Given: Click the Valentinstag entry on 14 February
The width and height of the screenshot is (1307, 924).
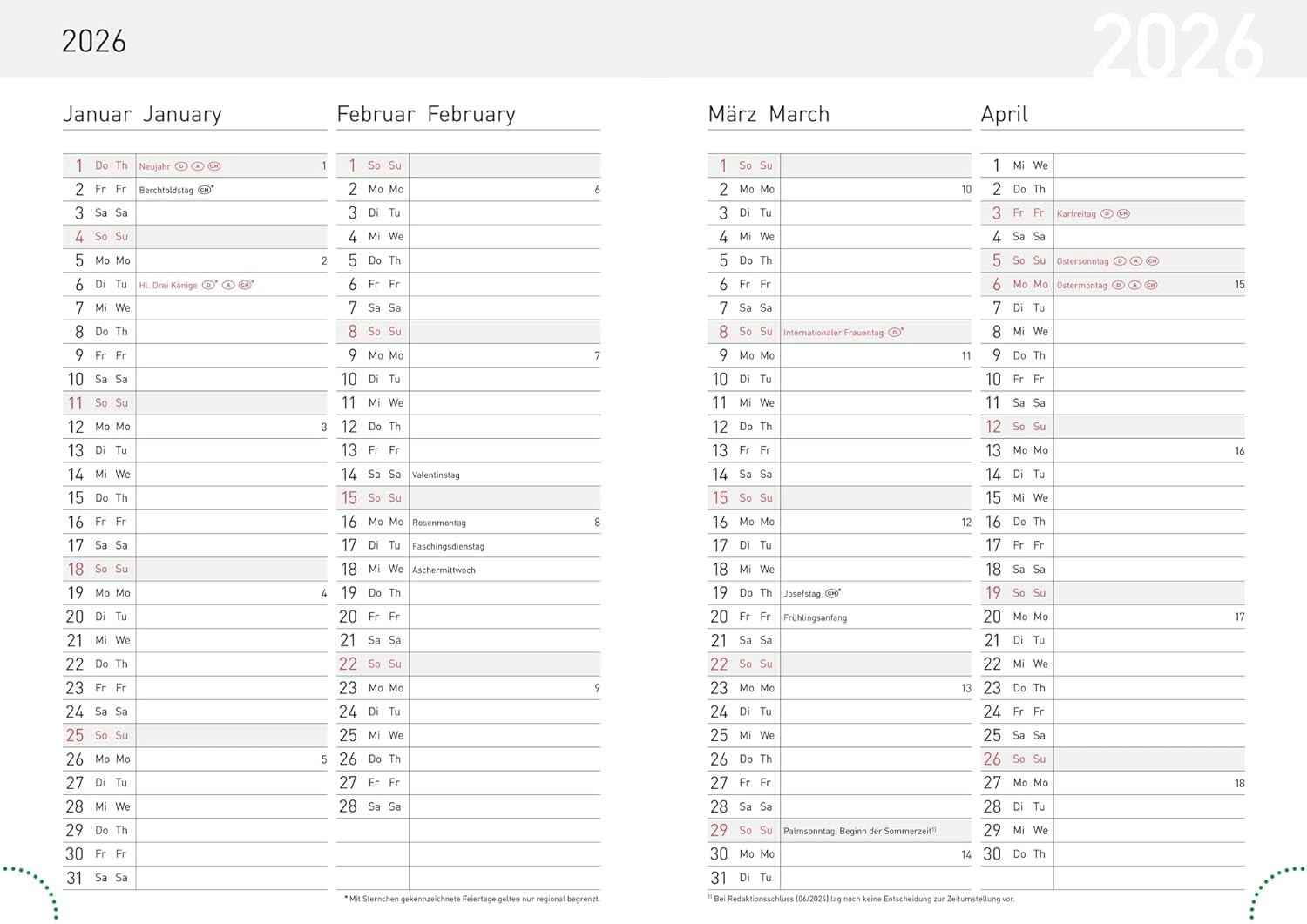Looking at the screenshot, I should (436, 475).
